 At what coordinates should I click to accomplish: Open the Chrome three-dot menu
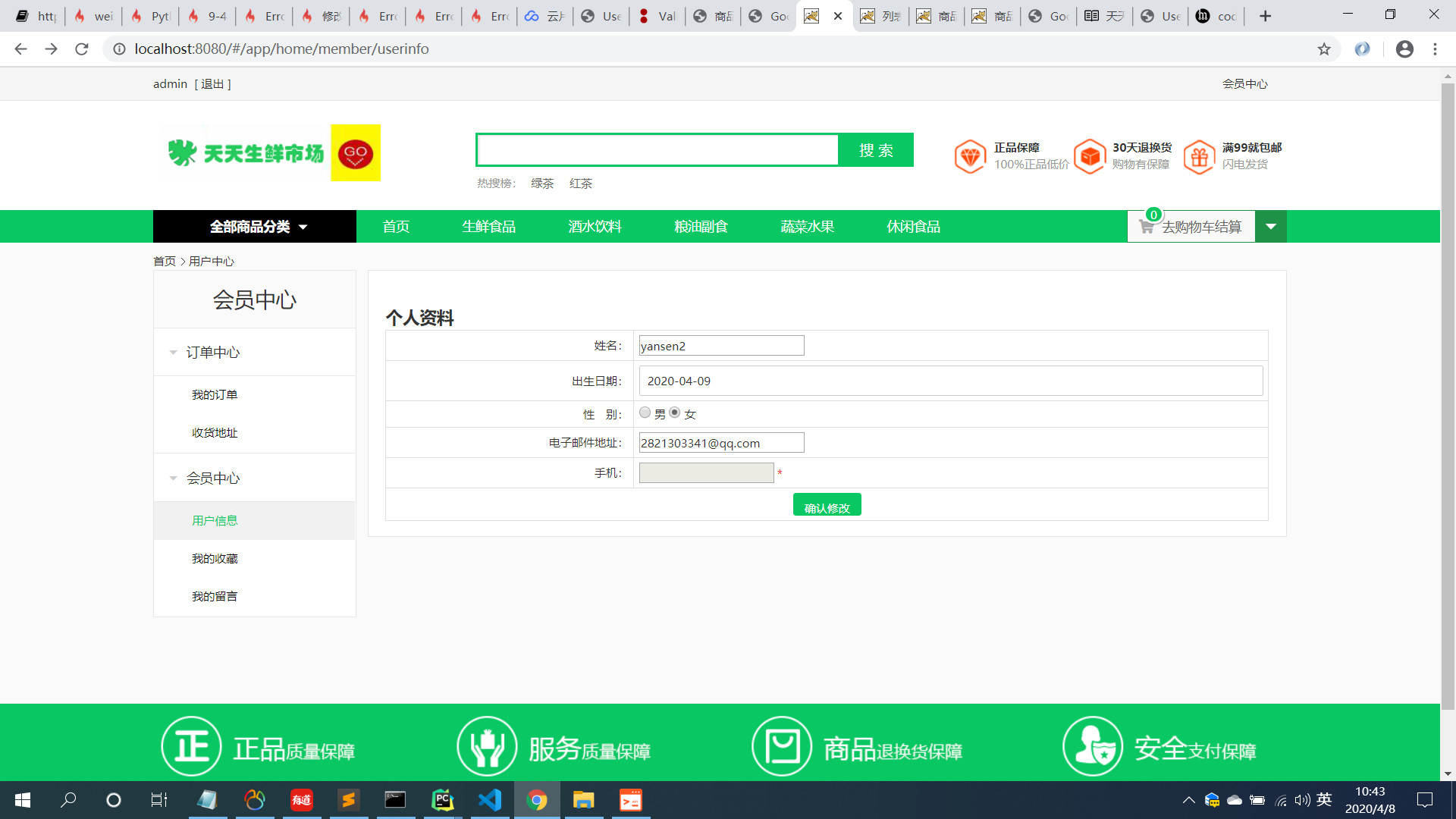click(1435, 49)
